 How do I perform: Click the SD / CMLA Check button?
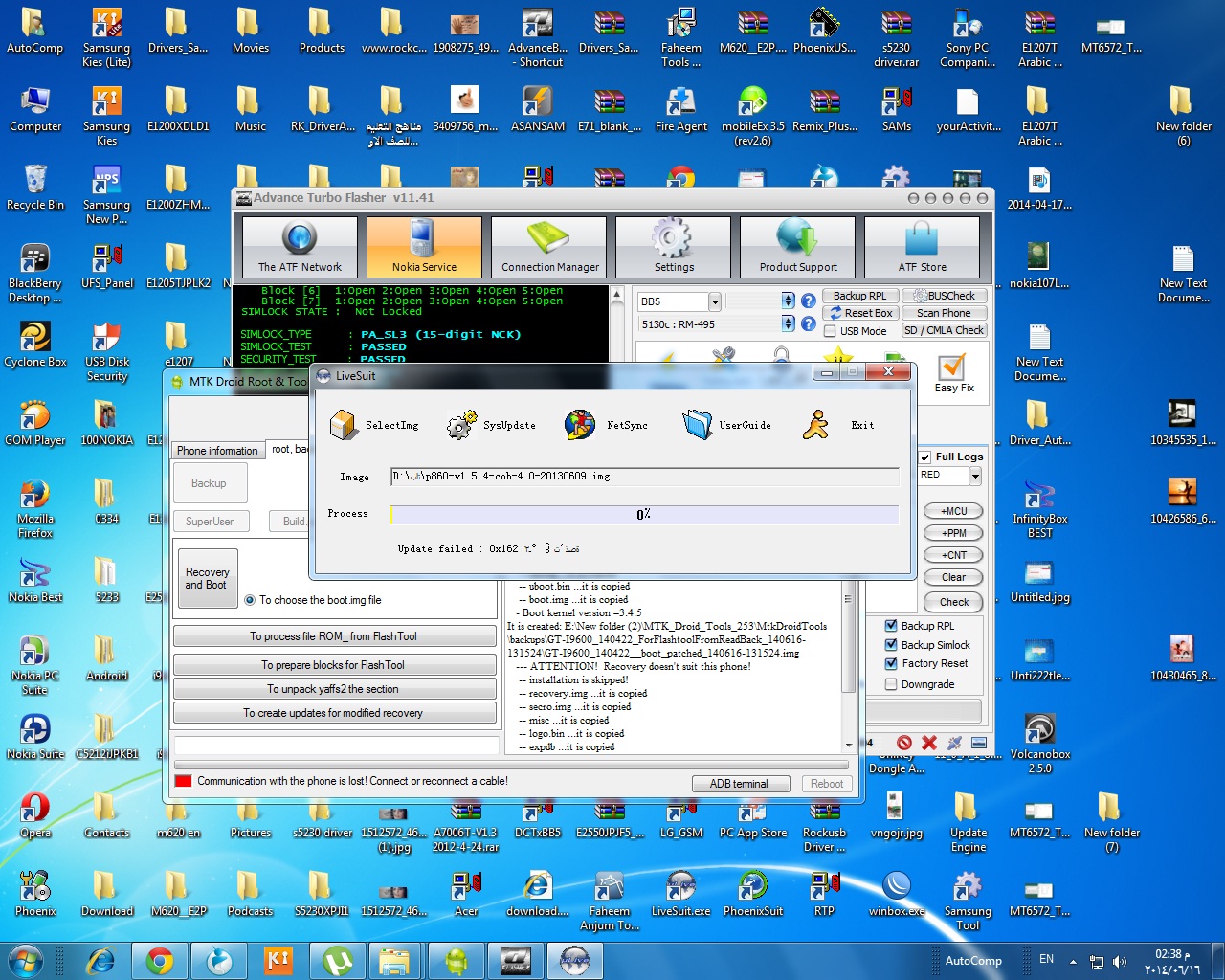point(944,330)
